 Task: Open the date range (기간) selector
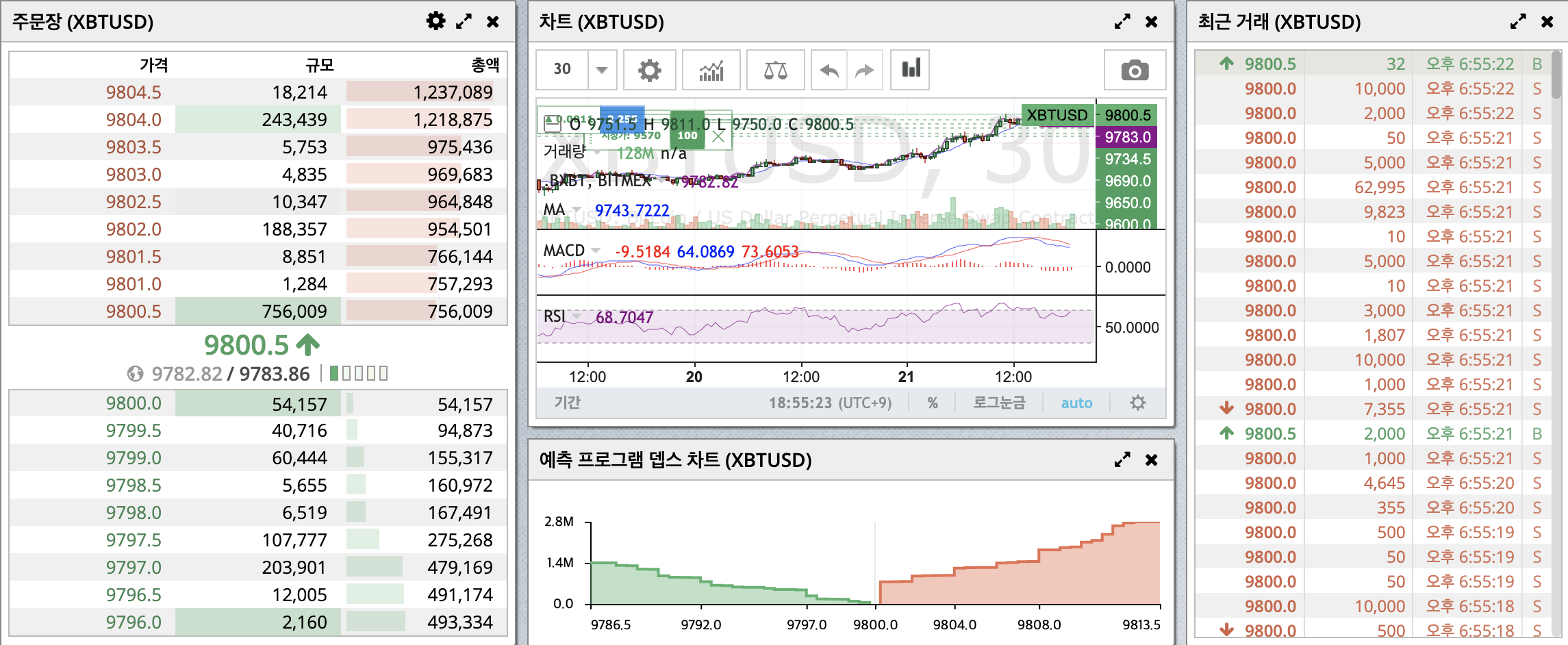click(x=567, y=403)
